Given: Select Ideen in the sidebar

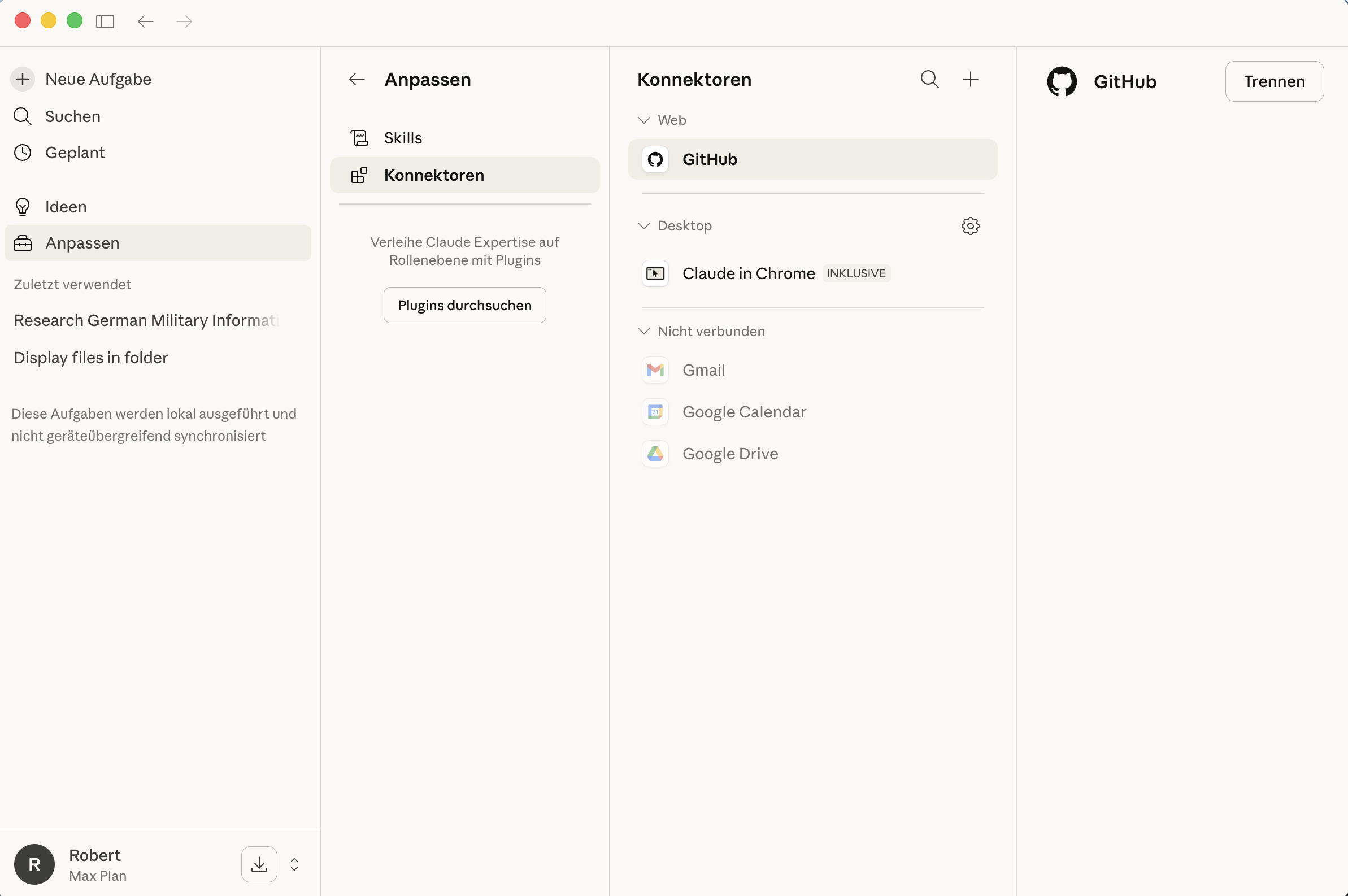Looking at the screenshot, I should click(x=66, y=207).
